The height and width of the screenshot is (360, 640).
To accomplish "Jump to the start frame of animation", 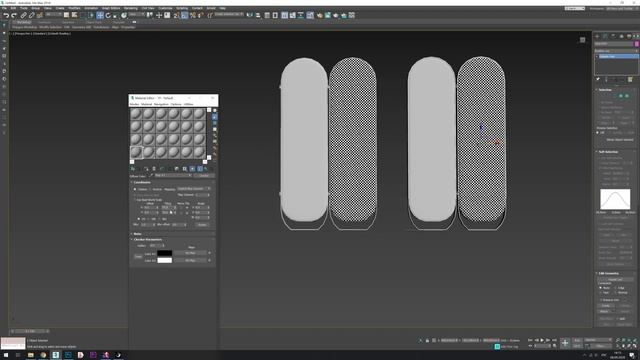I will click(x=530, y=340).
